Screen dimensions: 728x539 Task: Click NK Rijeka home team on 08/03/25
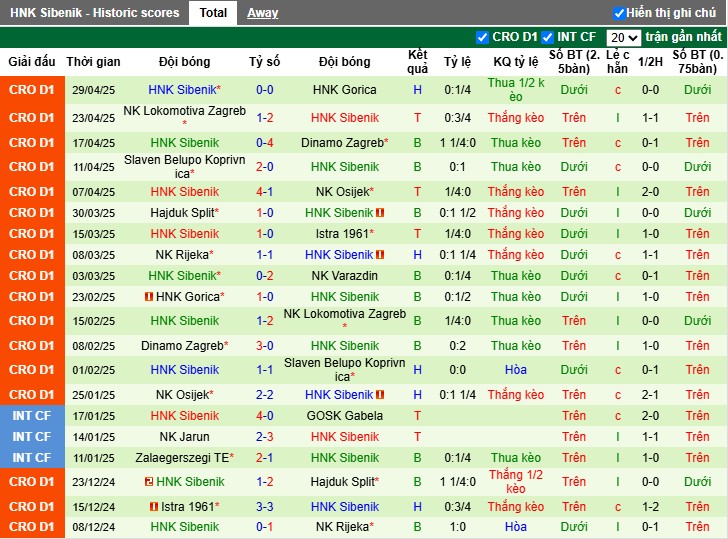[184, 254]
